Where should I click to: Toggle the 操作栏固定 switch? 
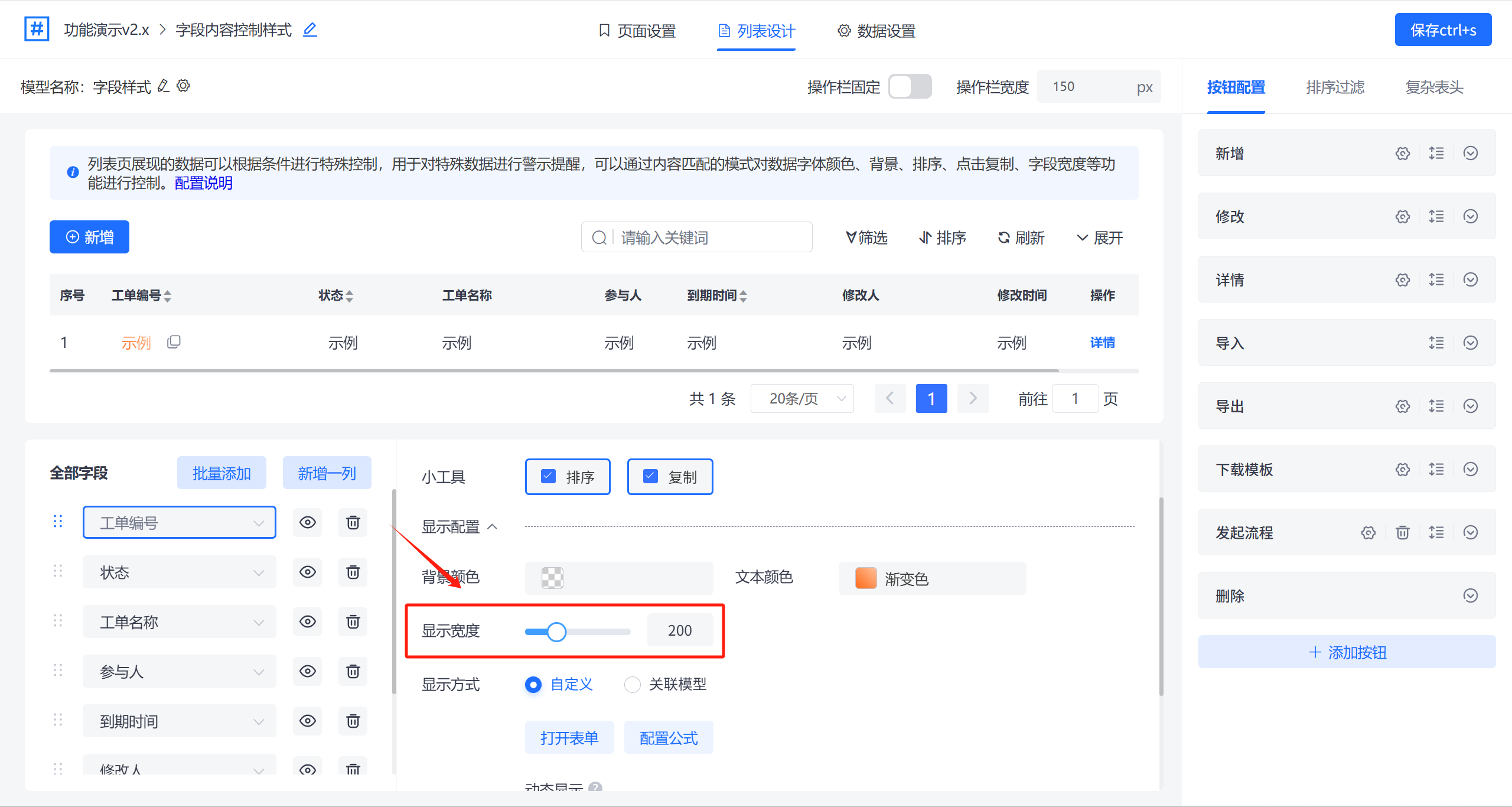pyautogui.click(x=910, y=87)
